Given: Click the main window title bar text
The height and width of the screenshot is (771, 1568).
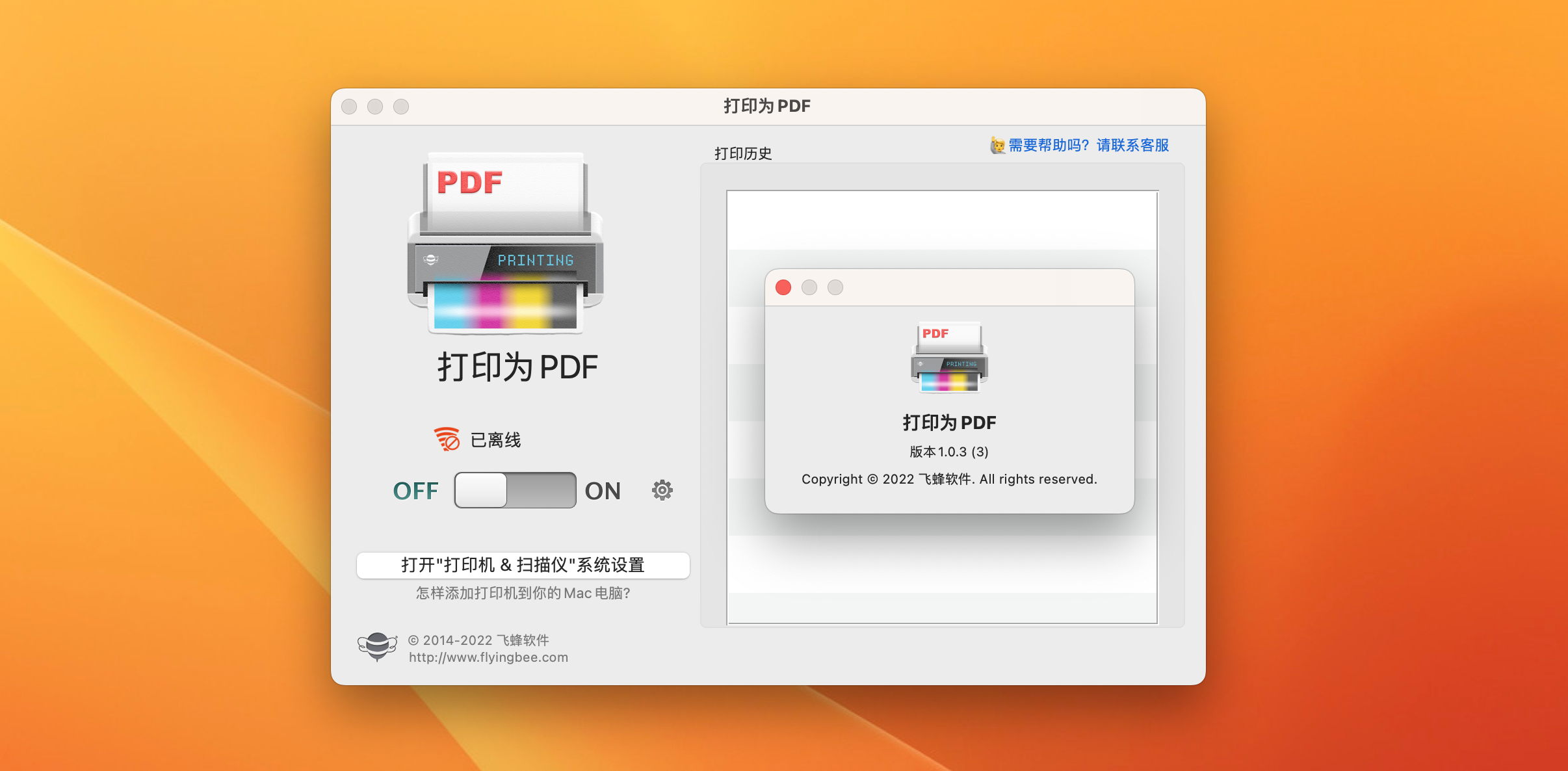Looking at the screenshot, I should tap(767, 106).
